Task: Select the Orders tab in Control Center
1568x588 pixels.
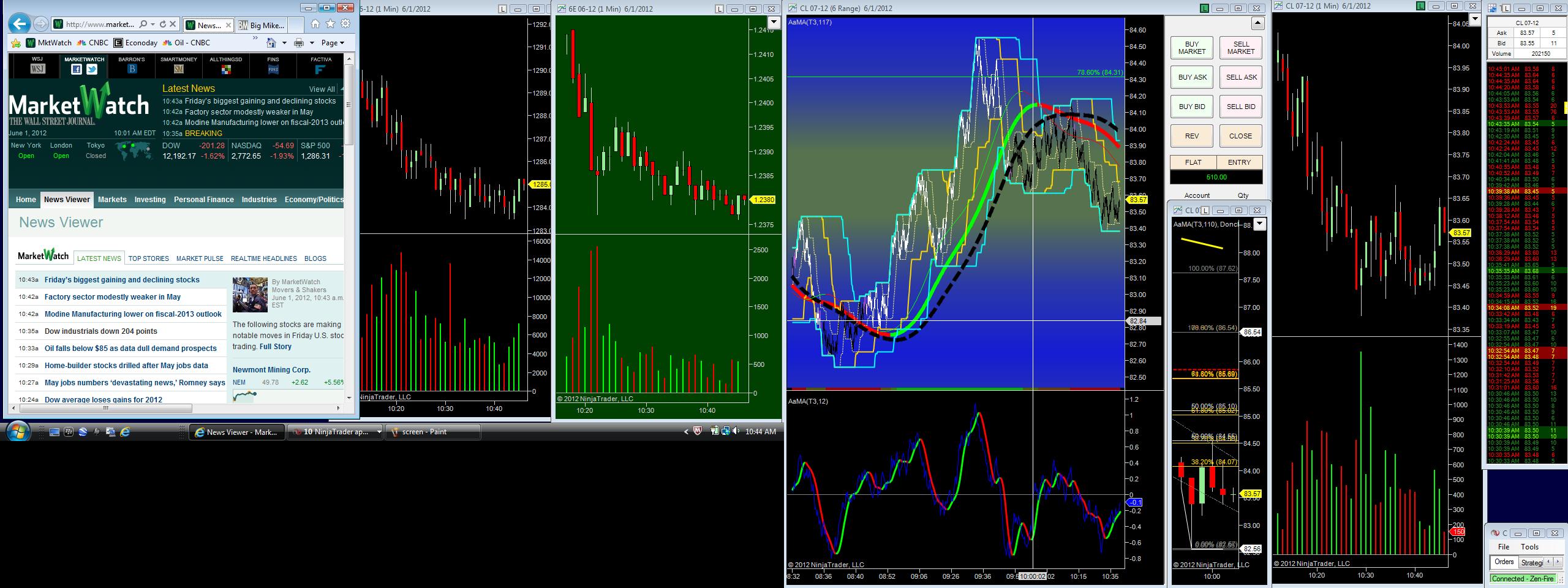Action: (x=1504, y=562)
